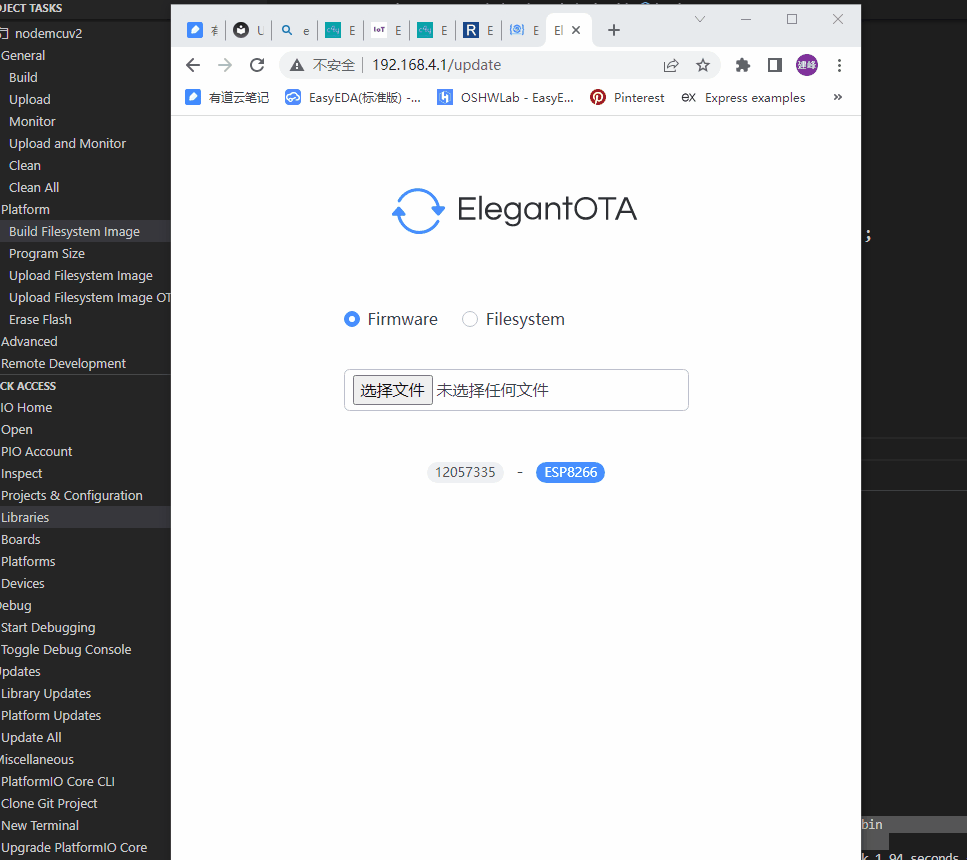Close the active ElegantOTA tab
This screenshot has height=860, width=967.
[576, 30]
